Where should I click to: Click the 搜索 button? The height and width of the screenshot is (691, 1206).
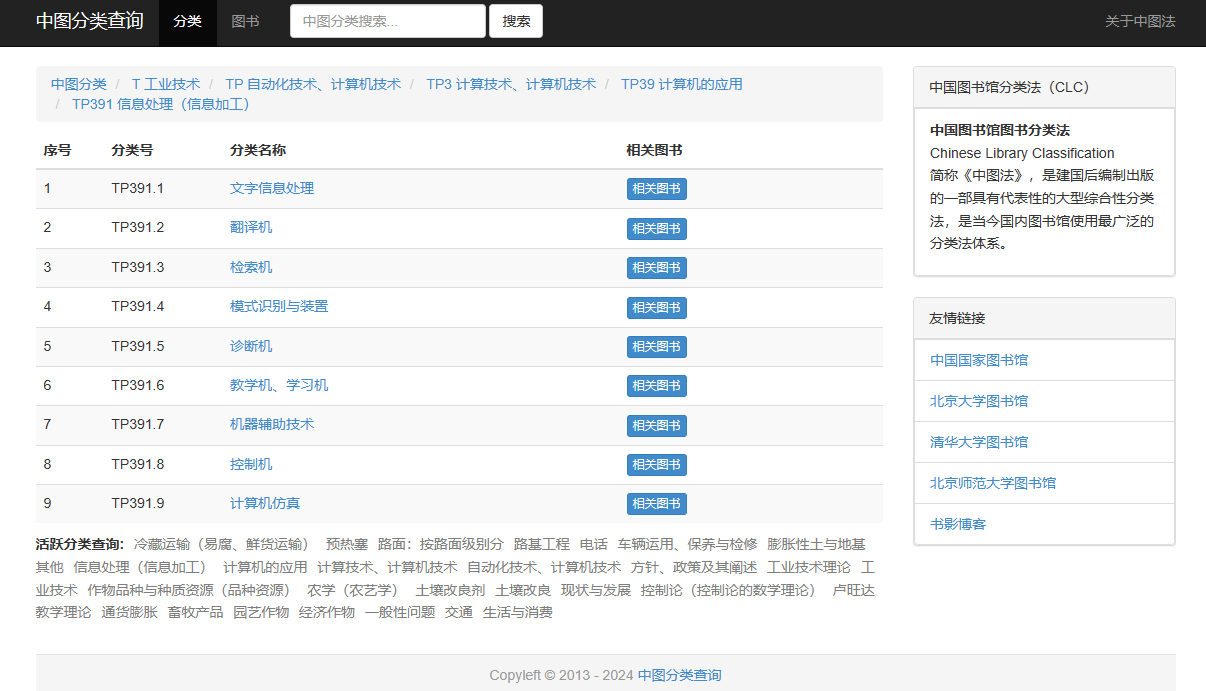pos(516,21)
